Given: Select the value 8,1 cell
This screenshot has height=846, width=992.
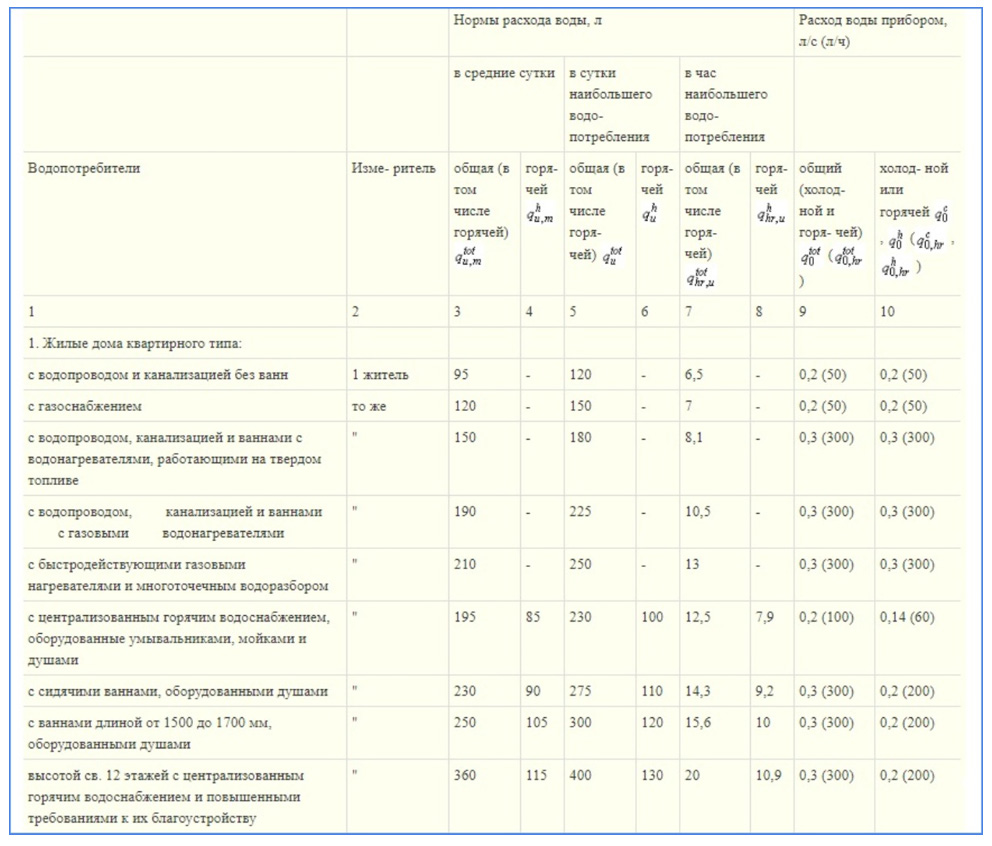Looking at the screenshot, I should click(695, 438).
